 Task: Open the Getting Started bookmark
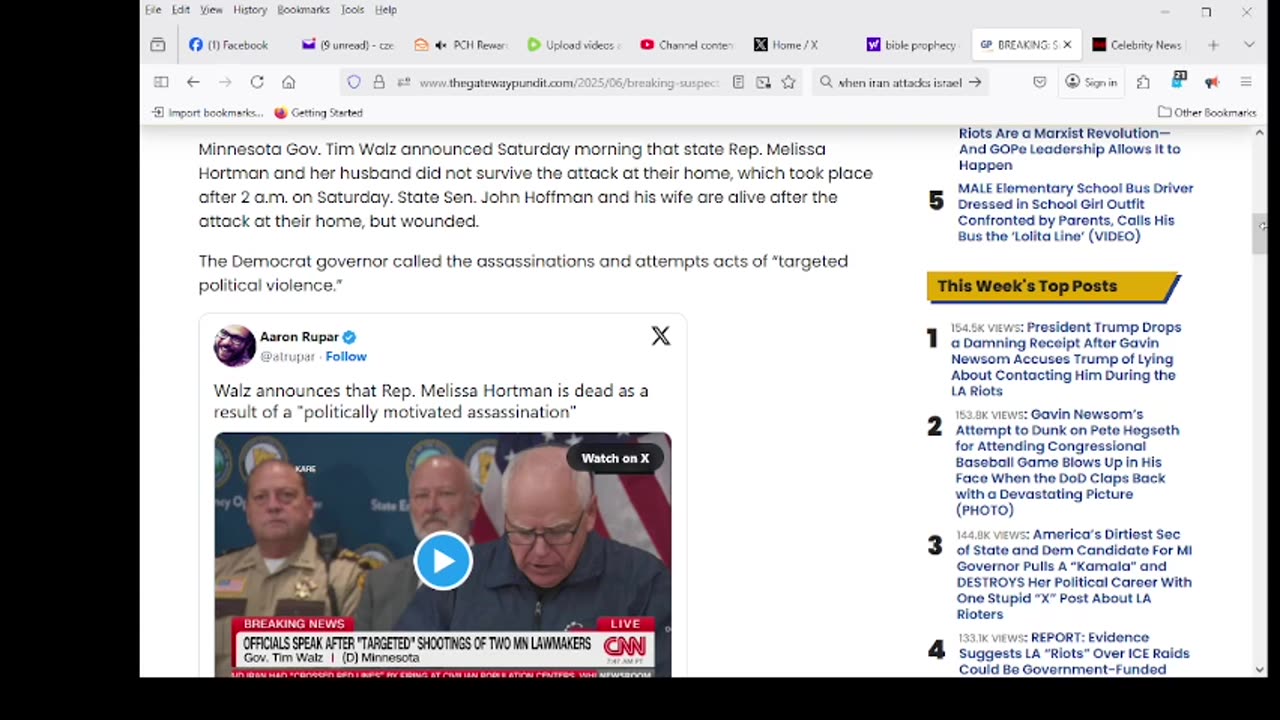click(318, 113)
